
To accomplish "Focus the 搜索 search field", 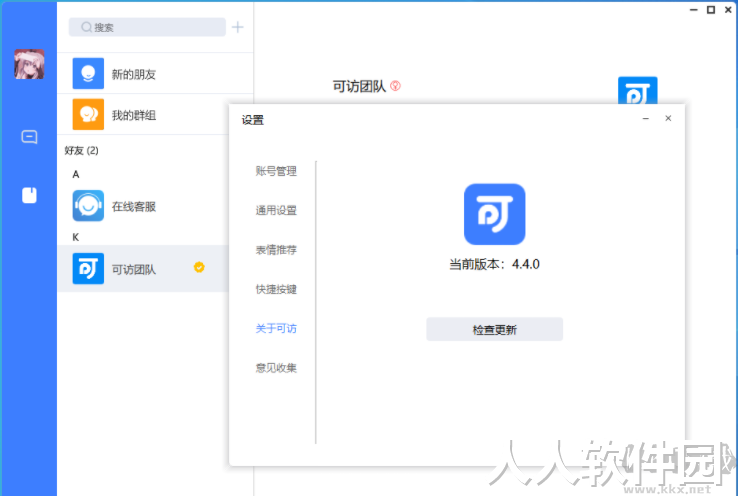I will (x=147, y=27).
